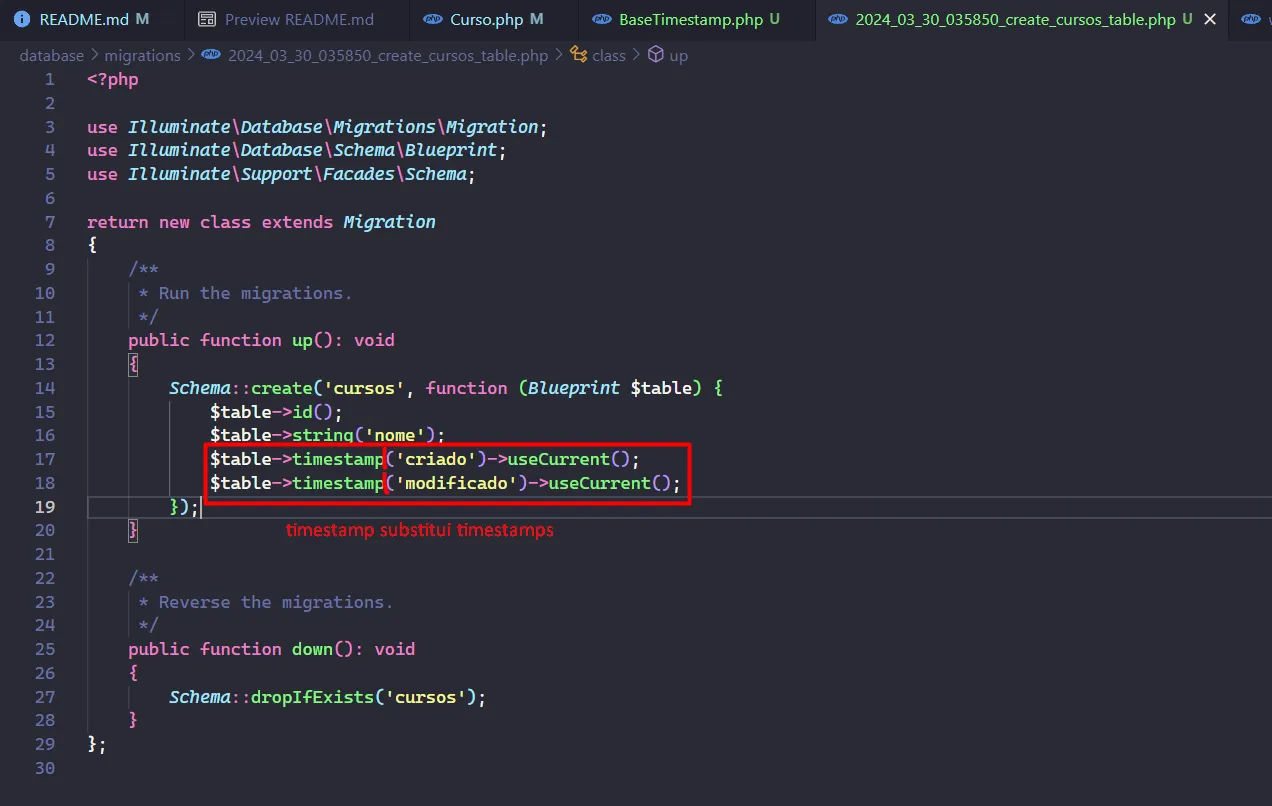Open the 'class' breadcrumb symbol dropdown
1272x806 pixels.
click(608, 56)
